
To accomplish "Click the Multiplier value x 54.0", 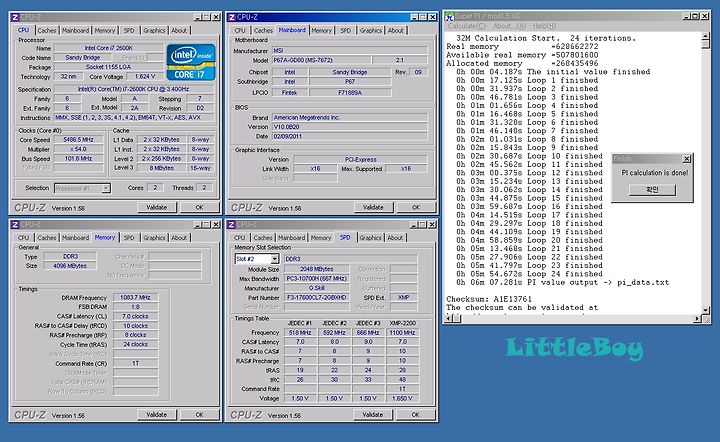I will click(x=79, y=149).
